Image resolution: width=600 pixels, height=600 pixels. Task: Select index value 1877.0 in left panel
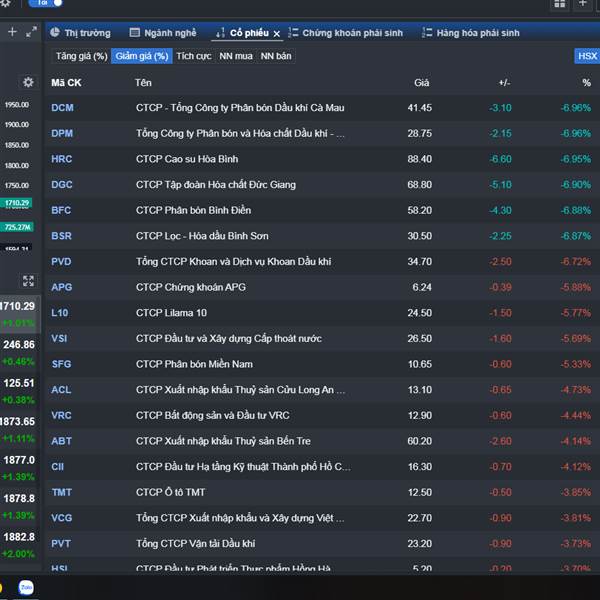19,460
